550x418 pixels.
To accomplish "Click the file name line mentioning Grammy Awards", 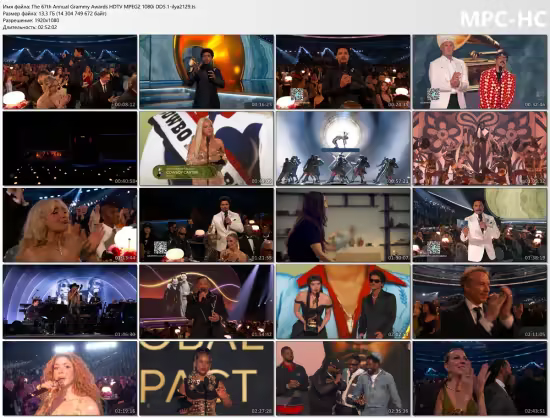I will pyautogui.click(x=99, y=7).
